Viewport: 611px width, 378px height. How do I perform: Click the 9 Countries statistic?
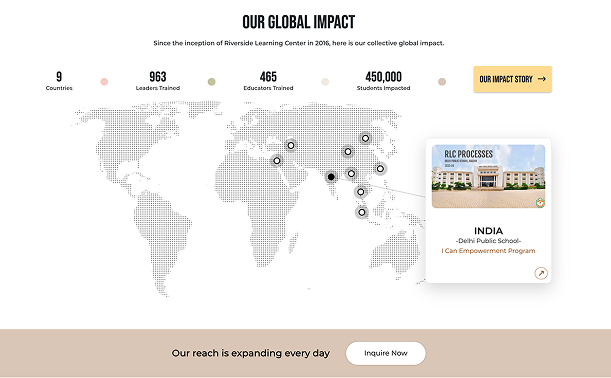[x=59, y=81]
